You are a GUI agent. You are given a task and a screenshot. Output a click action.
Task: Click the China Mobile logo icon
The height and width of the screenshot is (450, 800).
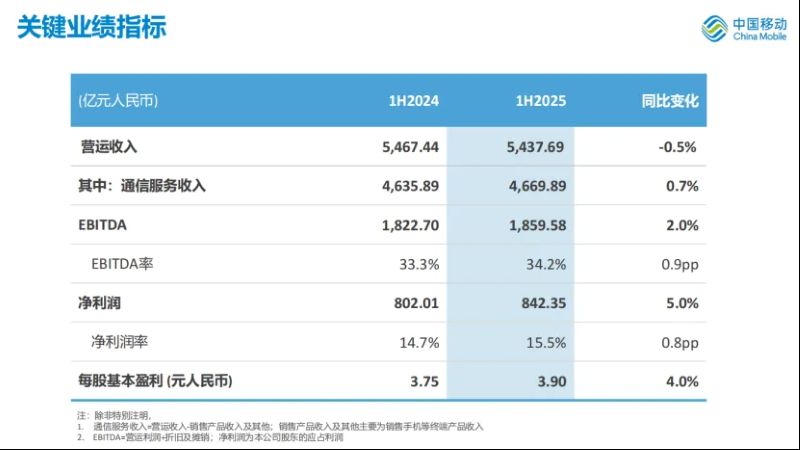(713, 30)
